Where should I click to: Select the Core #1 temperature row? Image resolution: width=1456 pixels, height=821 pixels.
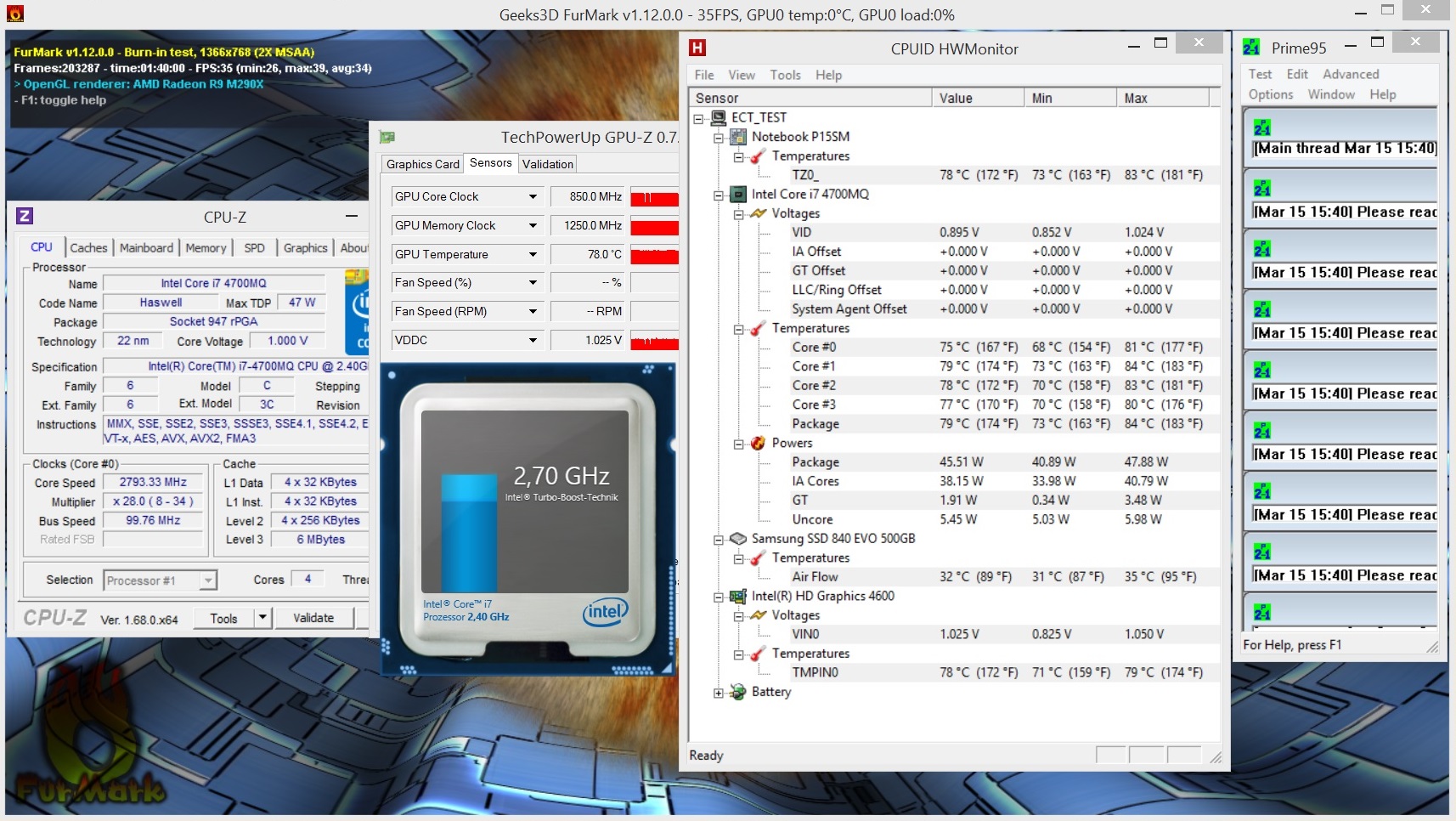(x=996, y=366)
